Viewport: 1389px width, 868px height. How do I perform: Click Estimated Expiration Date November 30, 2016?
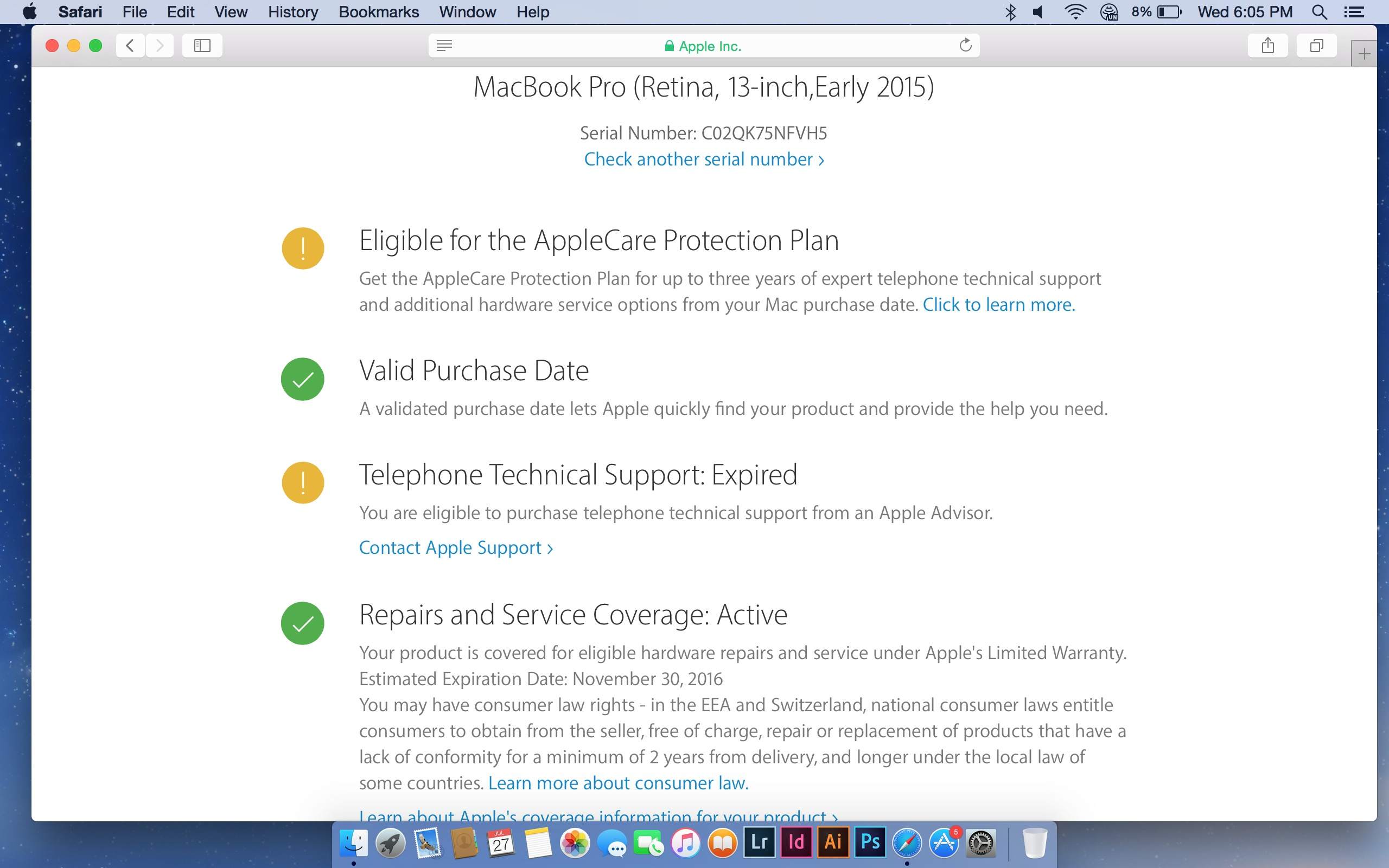point(540,679)
